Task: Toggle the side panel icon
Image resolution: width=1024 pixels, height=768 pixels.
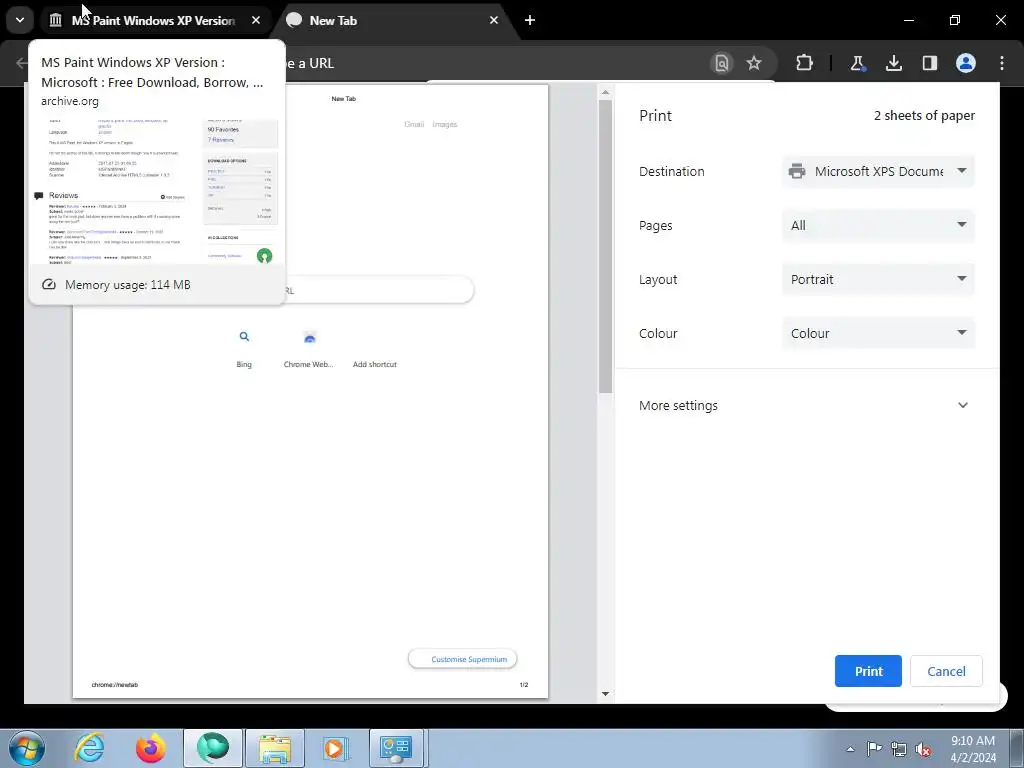Action: [929, 63]
